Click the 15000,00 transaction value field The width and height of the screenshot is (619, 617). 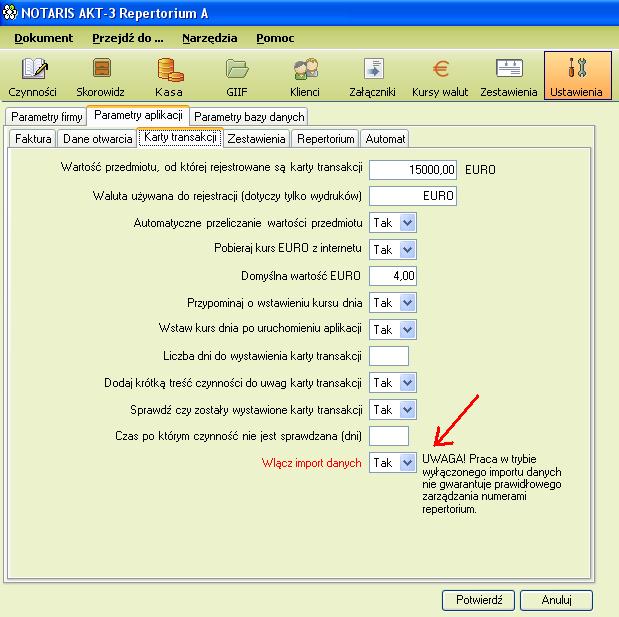[x=413, y=170]
